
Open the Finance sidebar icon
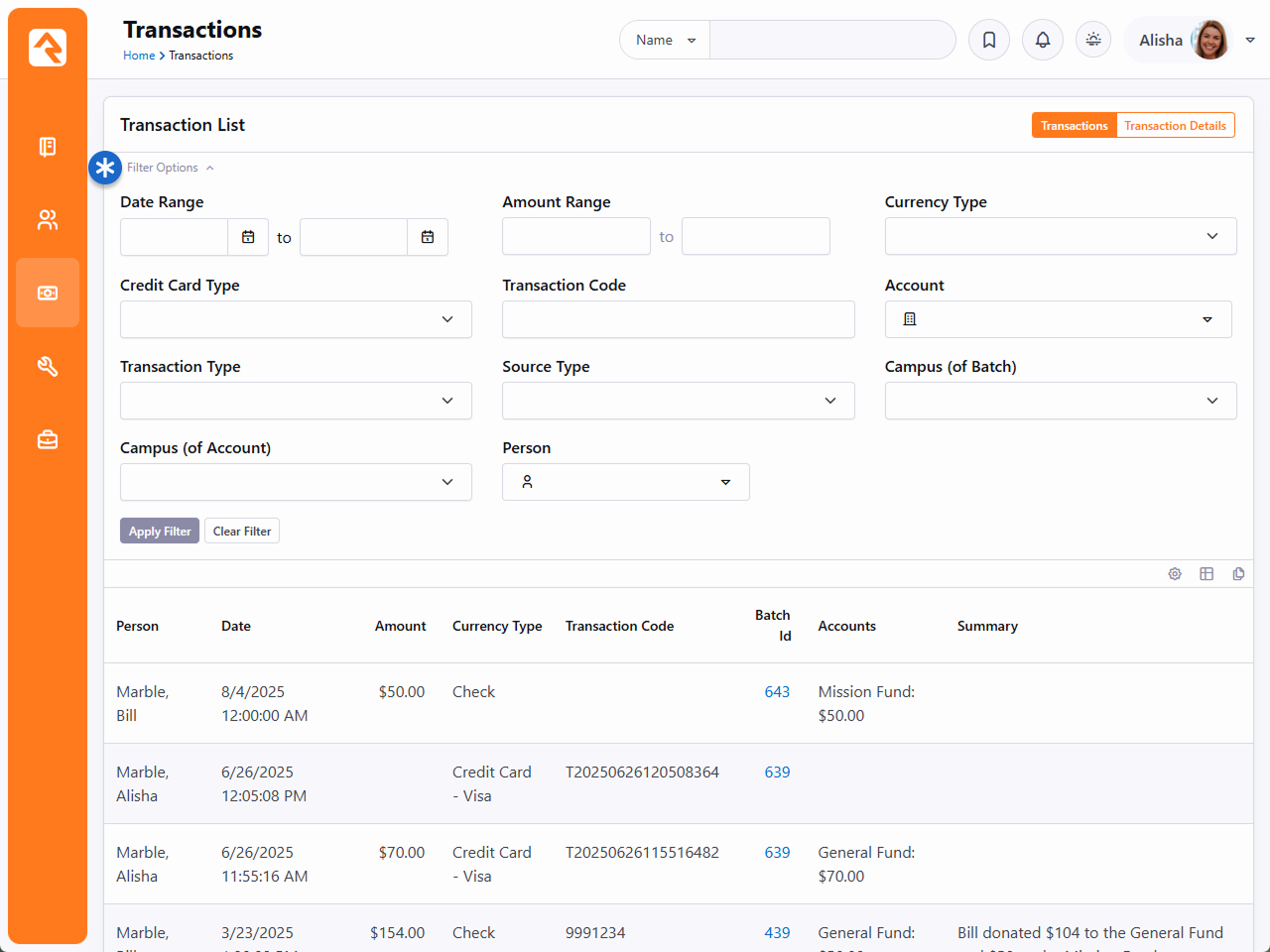point(48,294)
